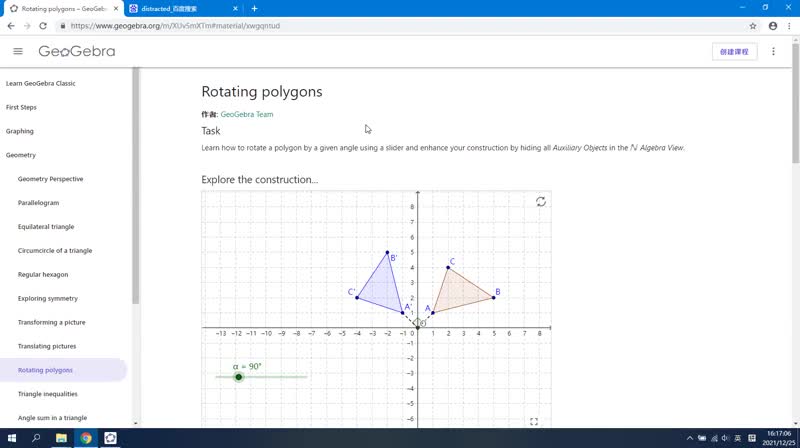Click point A on the orange triangle

coord(433,313)
